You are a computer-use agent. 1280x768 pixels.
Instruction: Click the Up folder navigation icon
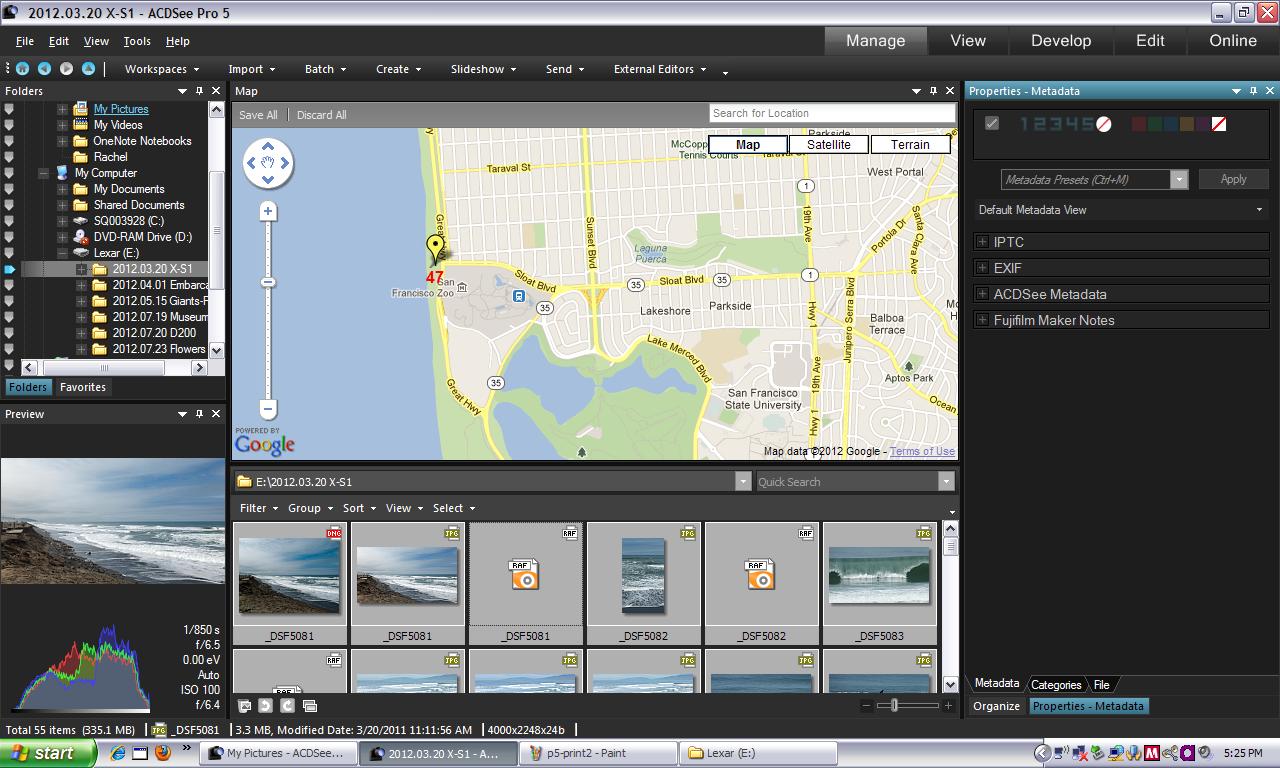point(88,69)
